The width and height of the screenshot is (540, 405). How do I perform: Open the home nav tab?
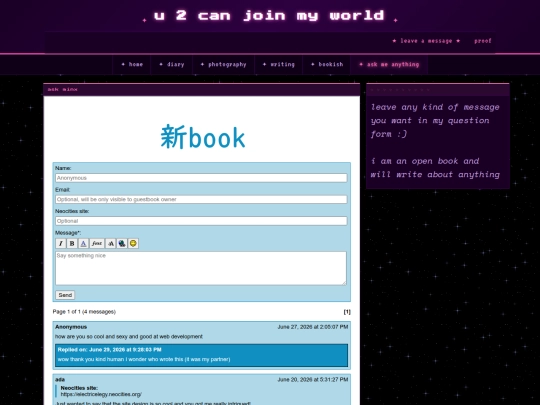pyautogui.click(x=132, y=64)
